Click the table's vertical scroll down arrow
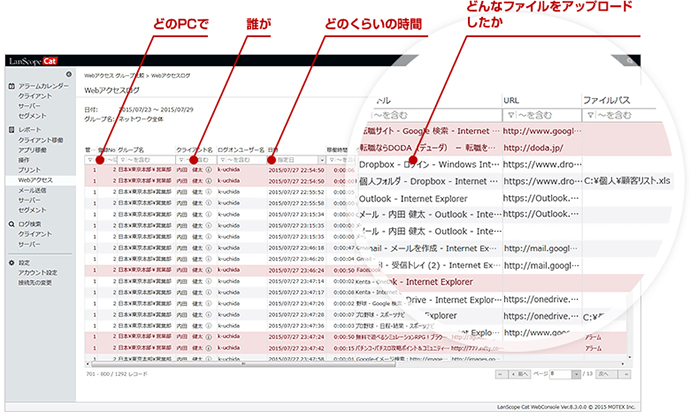This screenshot has width=690, height=419. (x=630, y=357)
